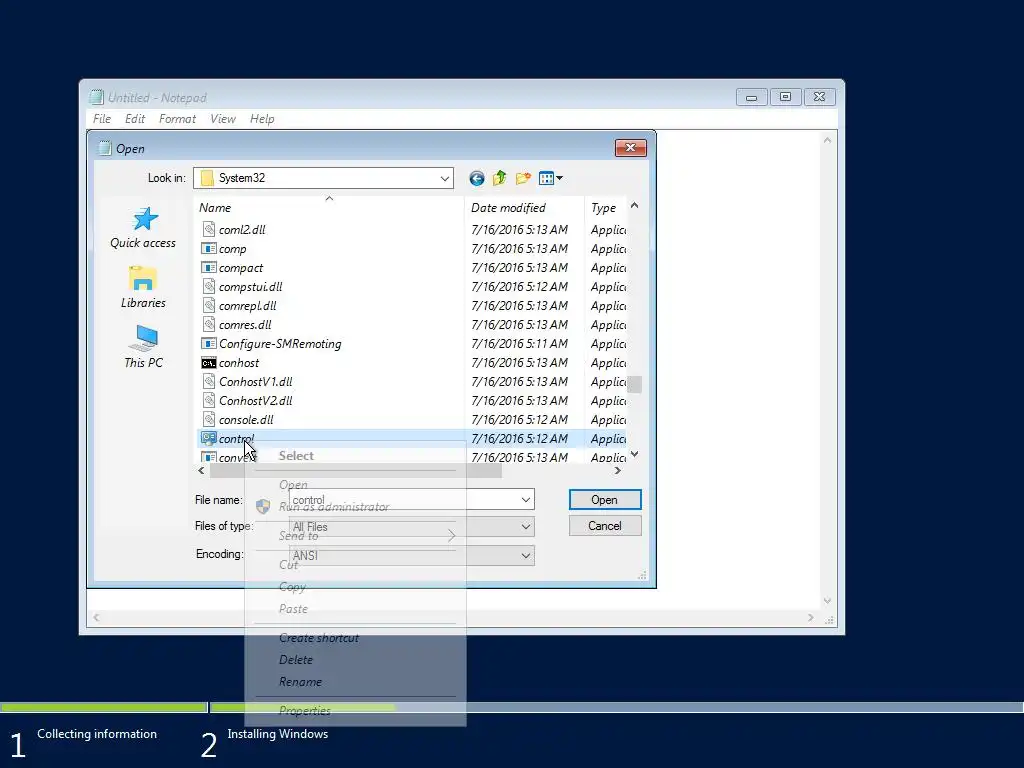Click the Cancel button
The height and width of the screenshot is (768, 1024).
click(x=605, y=526)
